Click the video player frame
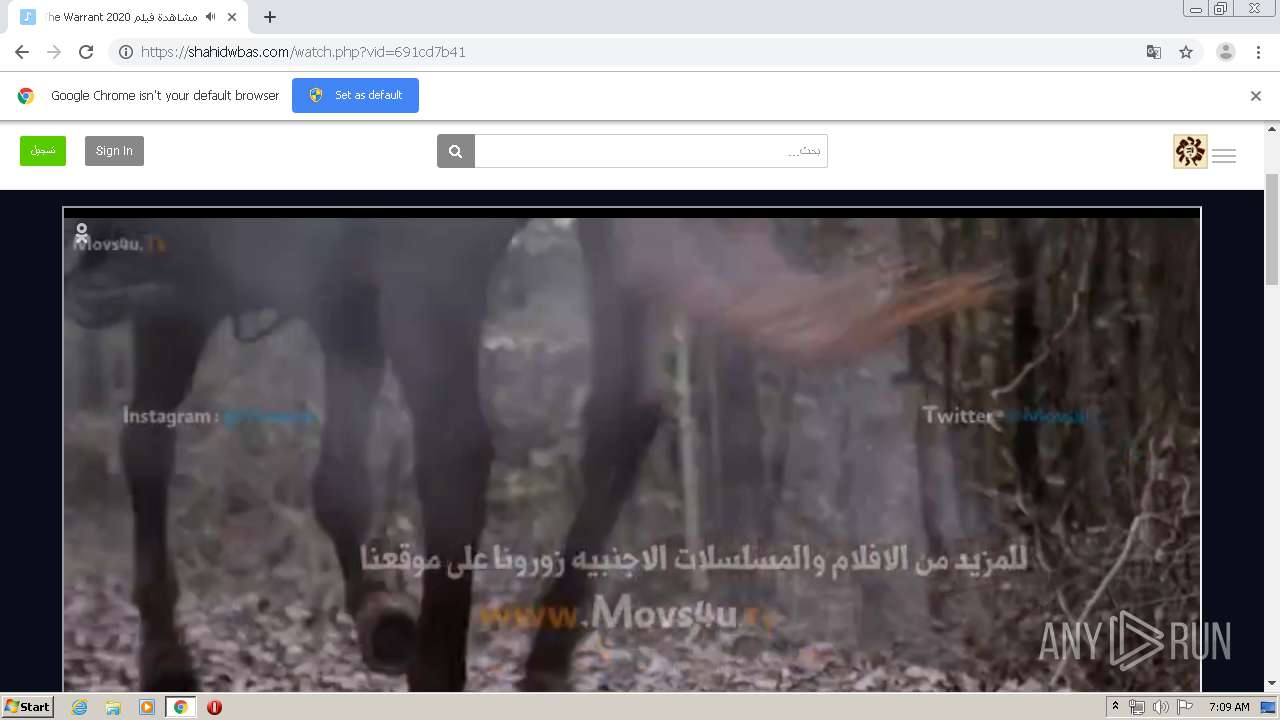Image resolution: width=1280 pixels, height=720 pixels. coord(632,450)
